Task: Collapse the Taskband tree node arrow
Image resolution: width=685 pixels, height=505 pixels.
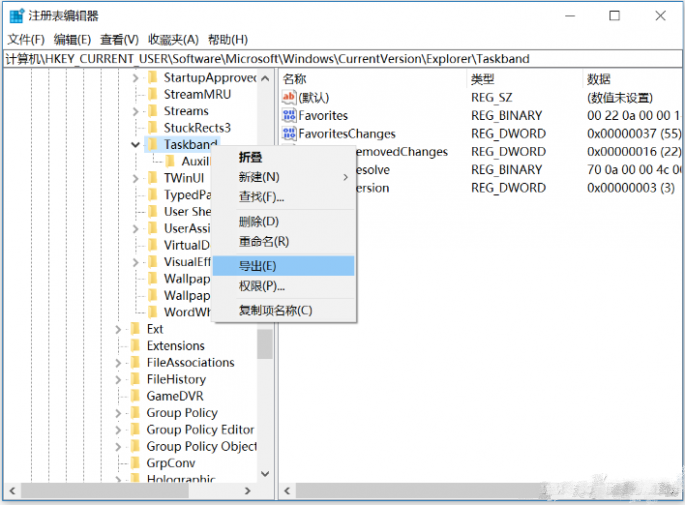Action: pyautogui.click(x=135, y=145)
